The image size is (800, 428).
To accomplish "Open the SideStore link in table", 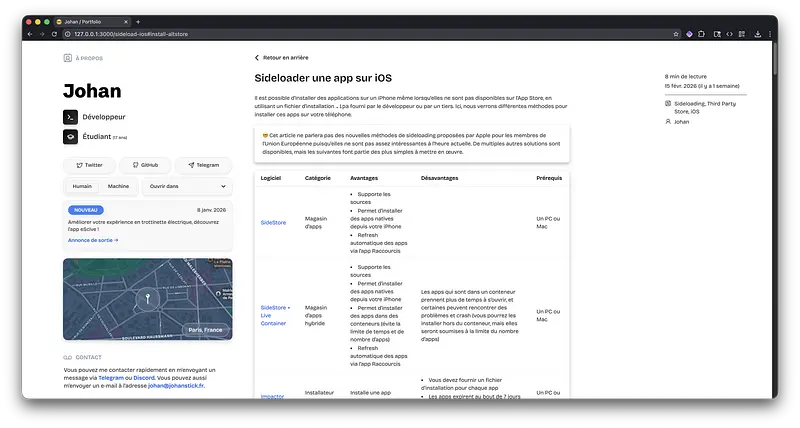I will point(273,222).
